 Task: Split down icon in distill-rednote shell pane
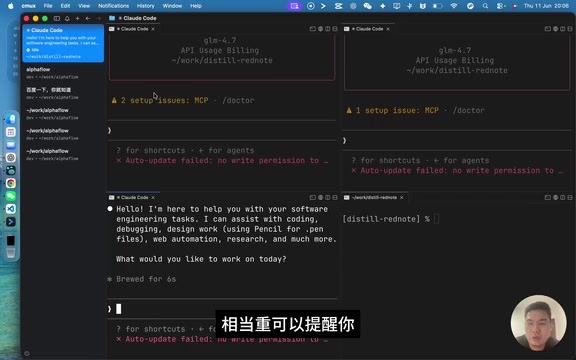(570, 197)
